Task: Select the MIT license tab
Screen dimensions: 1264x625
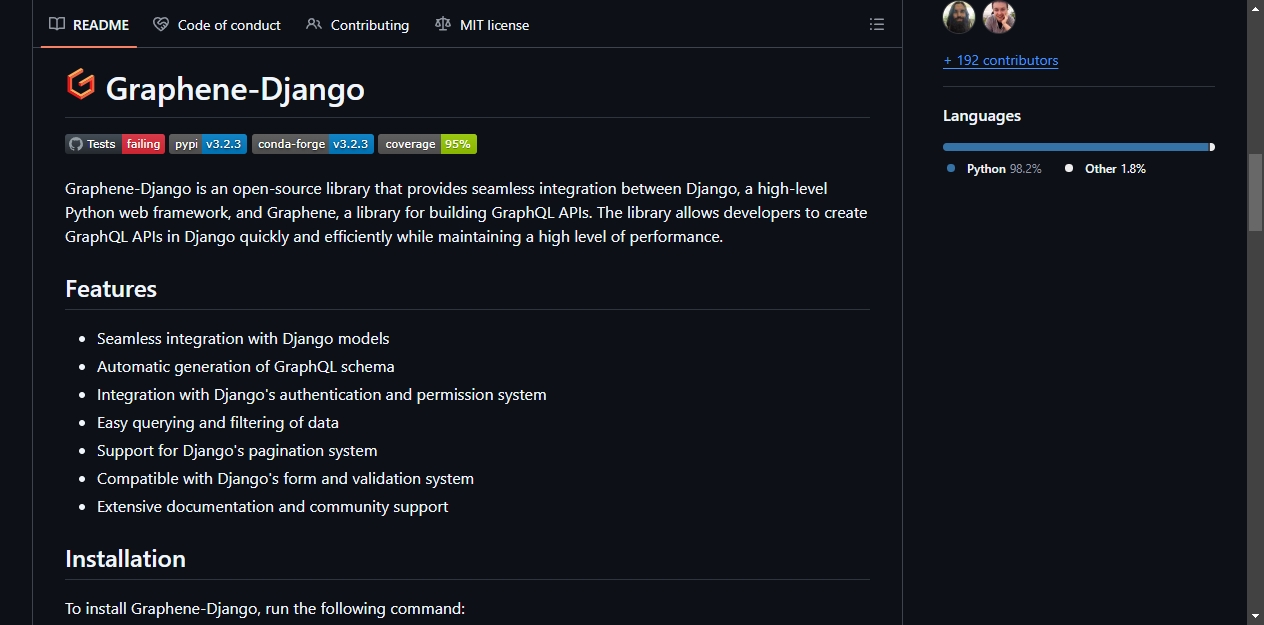Action: (483, 25)
